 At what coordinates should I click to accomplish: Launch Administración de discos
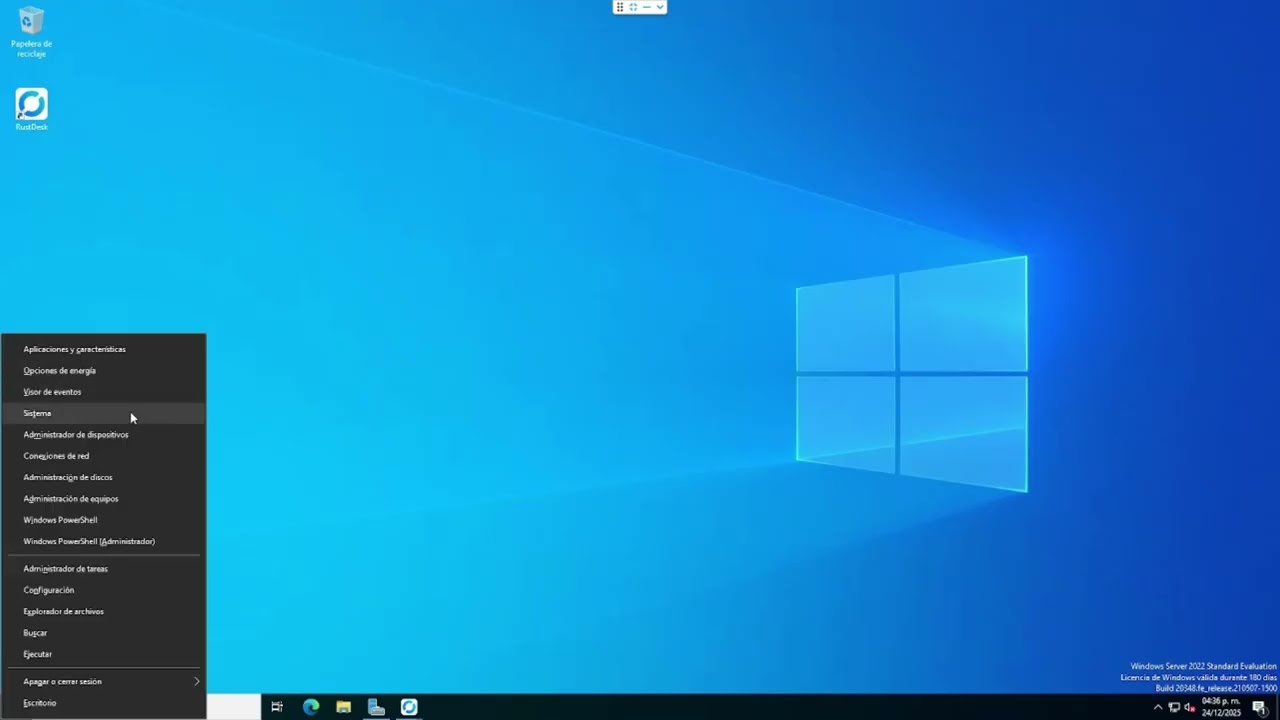click(104, 477)
